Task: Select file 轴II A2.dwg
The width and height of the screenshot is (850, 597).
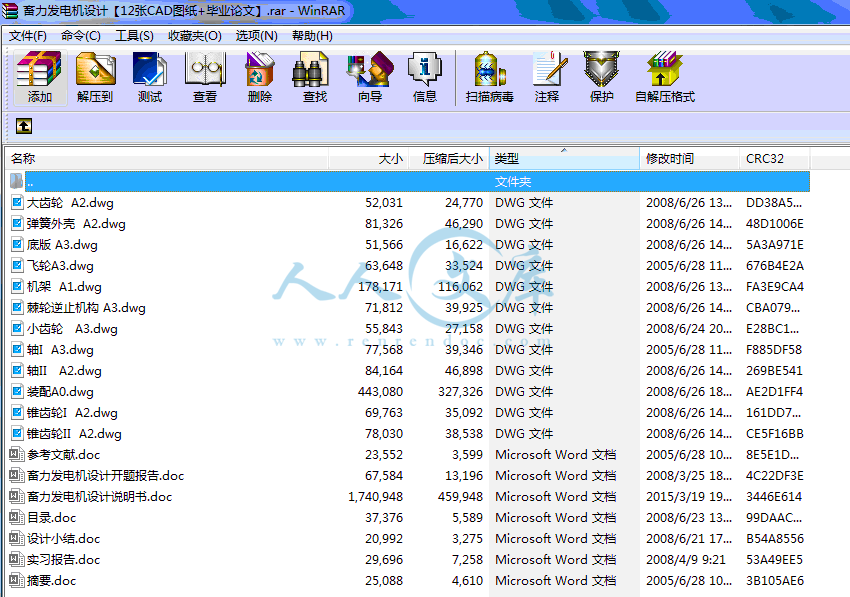Action: click(x=64, y=371)
